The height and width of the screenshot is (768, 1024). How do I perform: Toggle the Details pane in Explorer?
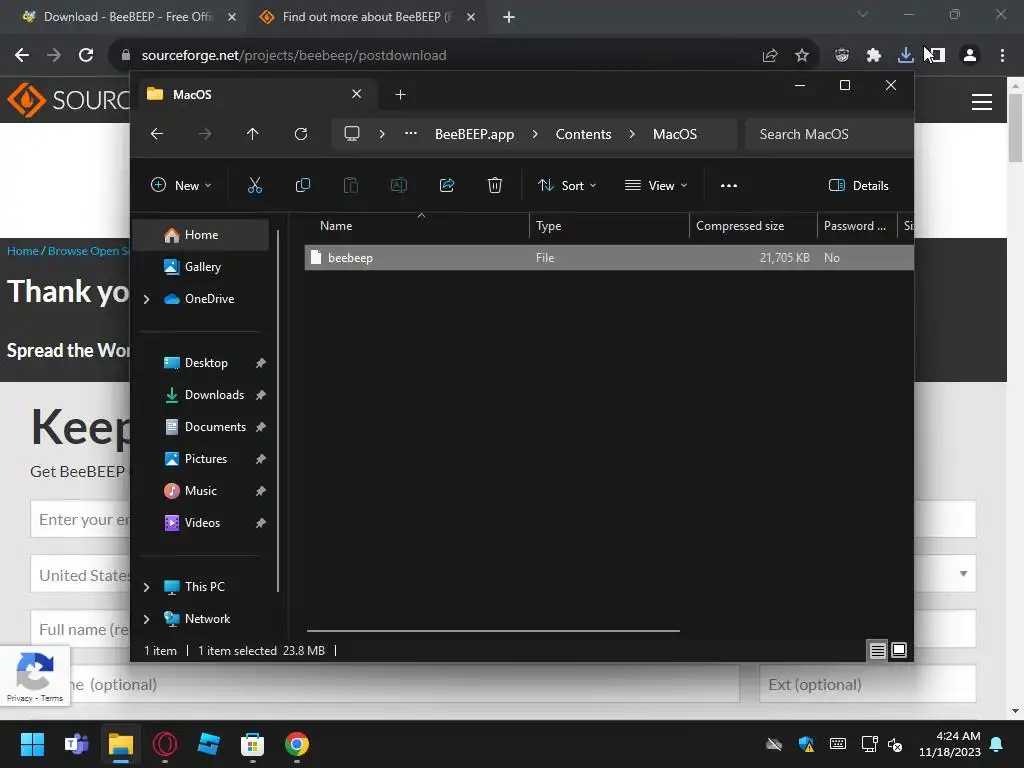(x=858, y=185)
